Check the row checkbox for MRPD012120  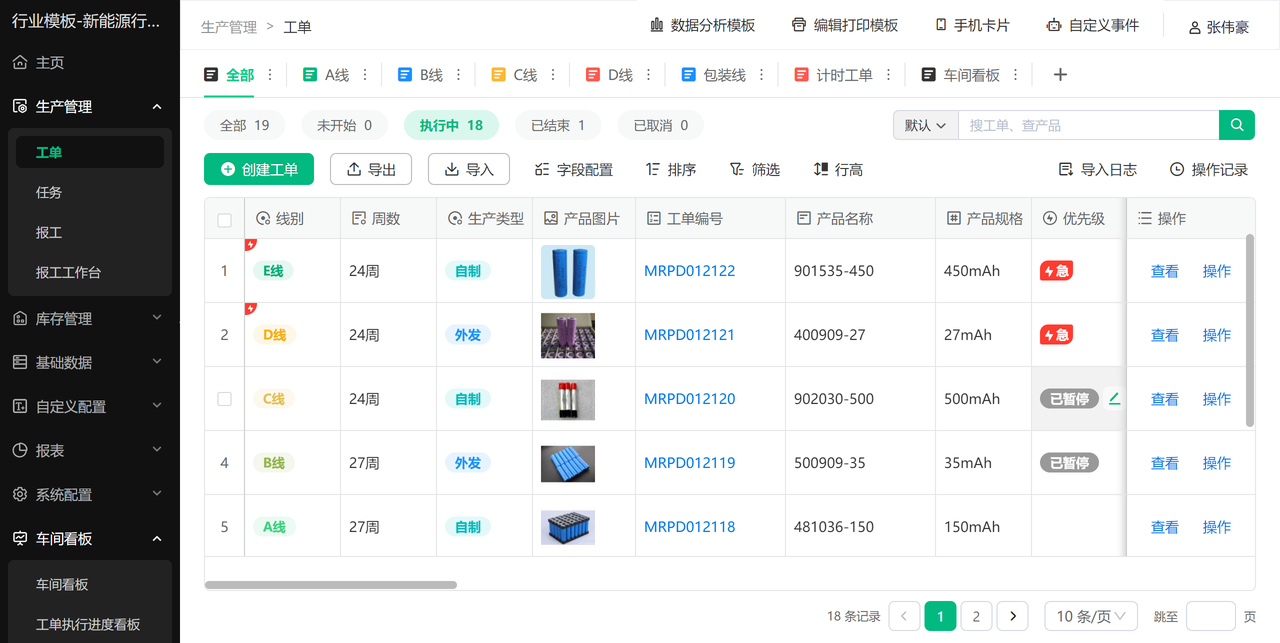(224, 398)
